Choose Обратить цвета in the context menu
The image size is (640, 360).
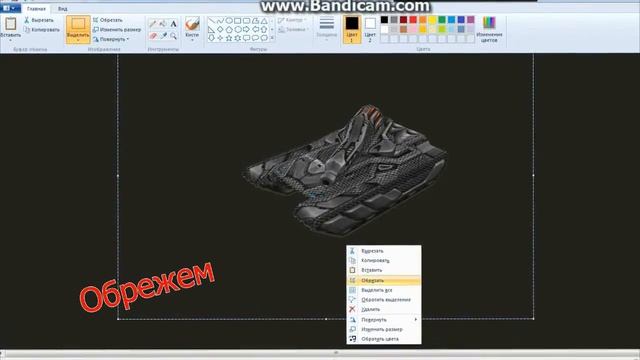click(x=384, y=339)
